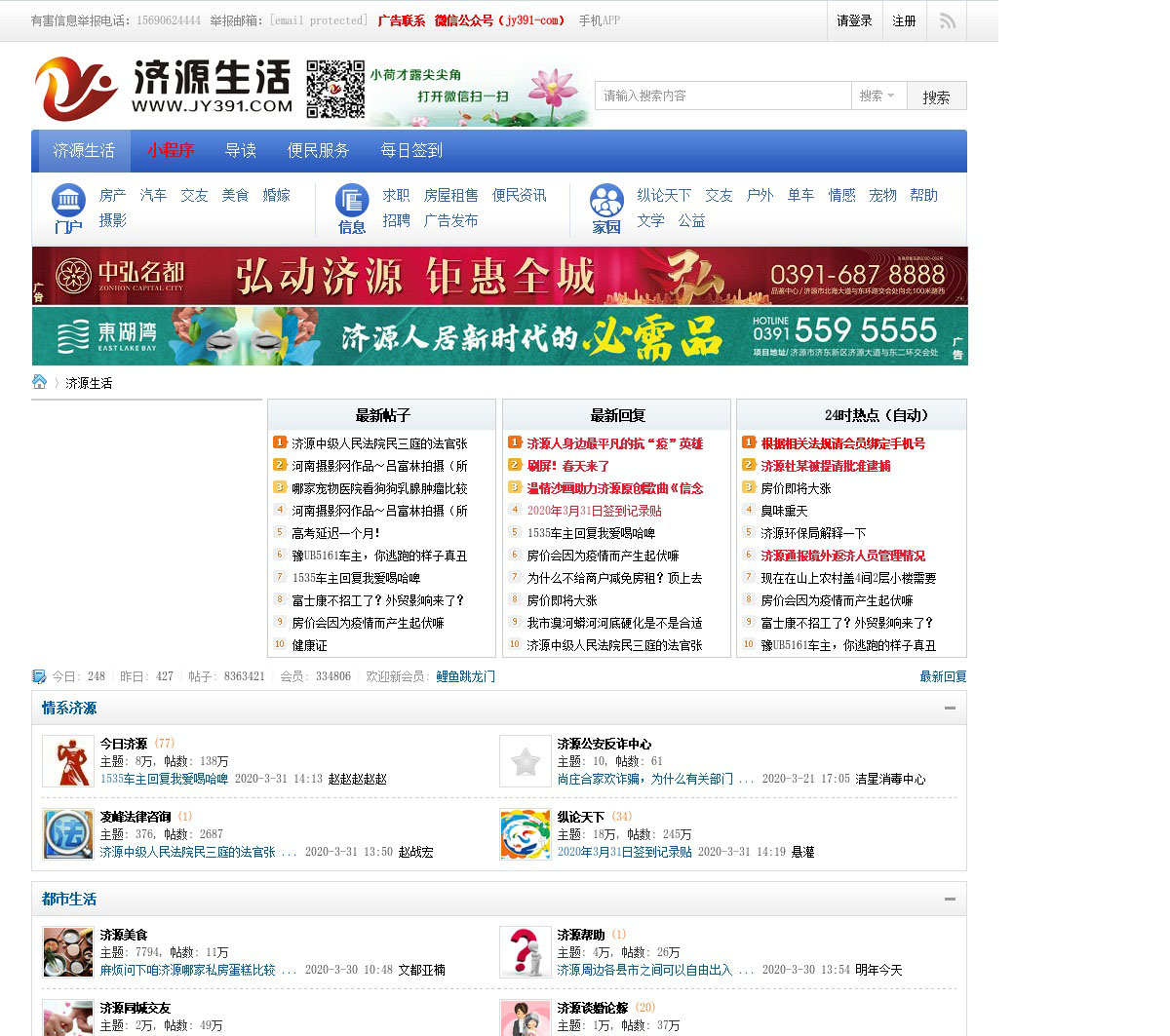Click the 手机APP link

600,20
